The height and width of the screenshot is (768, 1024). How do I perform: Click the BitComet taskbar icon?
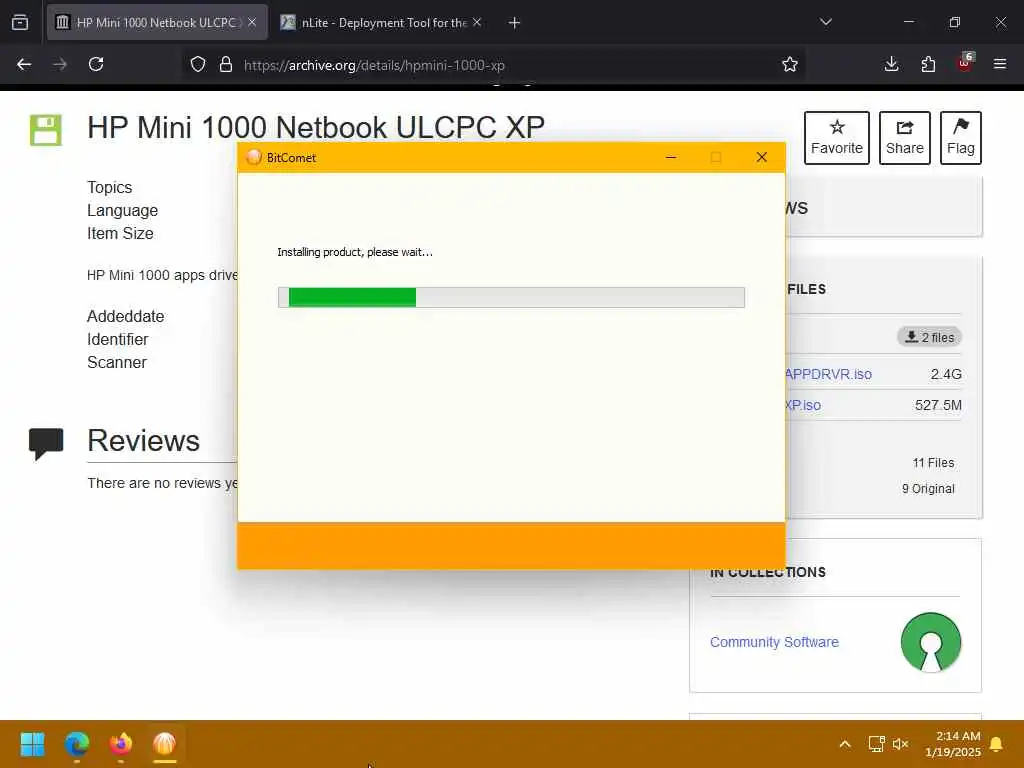pyautogui.click(x=165, y=744)
